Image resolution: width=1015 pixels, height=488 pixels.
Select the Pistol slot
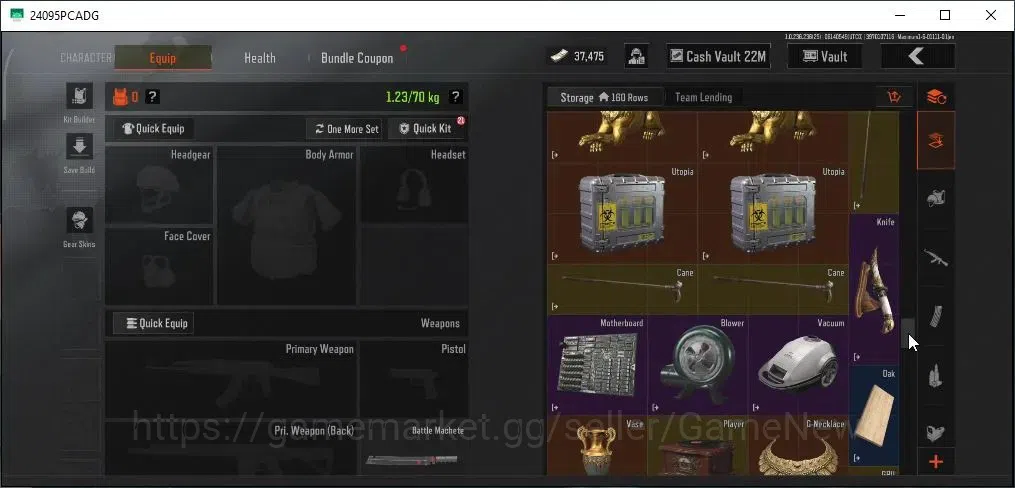coord(414,379)
